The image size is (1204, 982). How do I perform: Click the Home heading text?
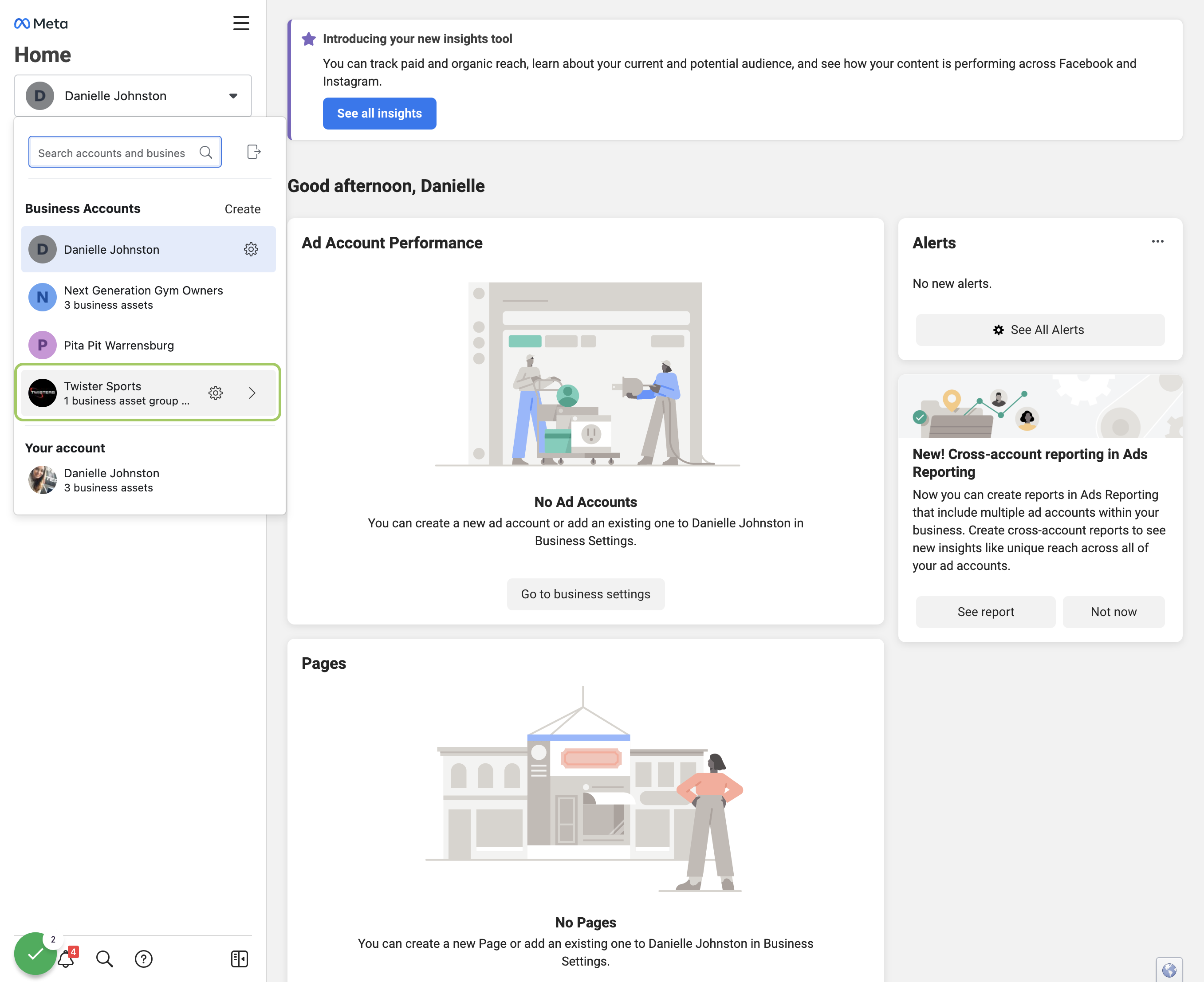[43, 55]
